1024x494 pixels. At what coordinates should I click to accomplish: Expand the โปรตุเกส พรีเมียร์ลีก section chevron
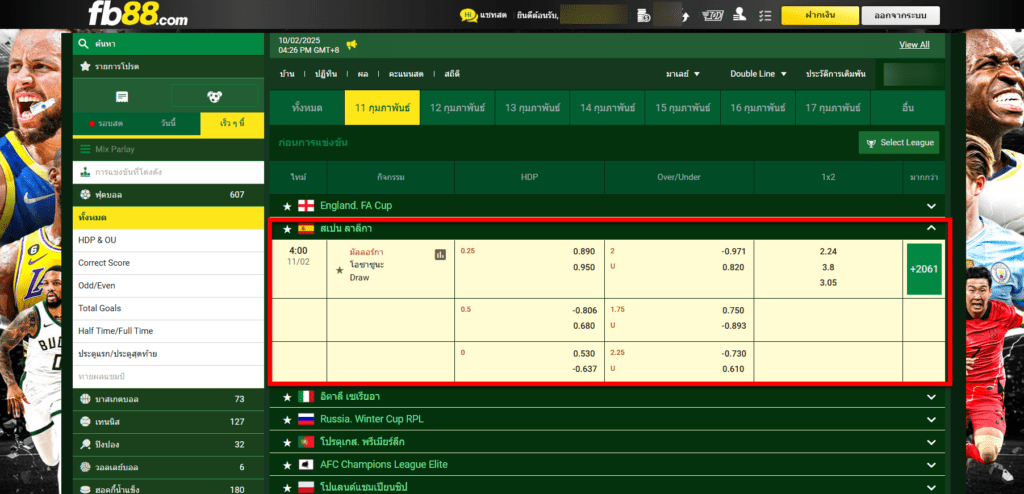[931, 442]
